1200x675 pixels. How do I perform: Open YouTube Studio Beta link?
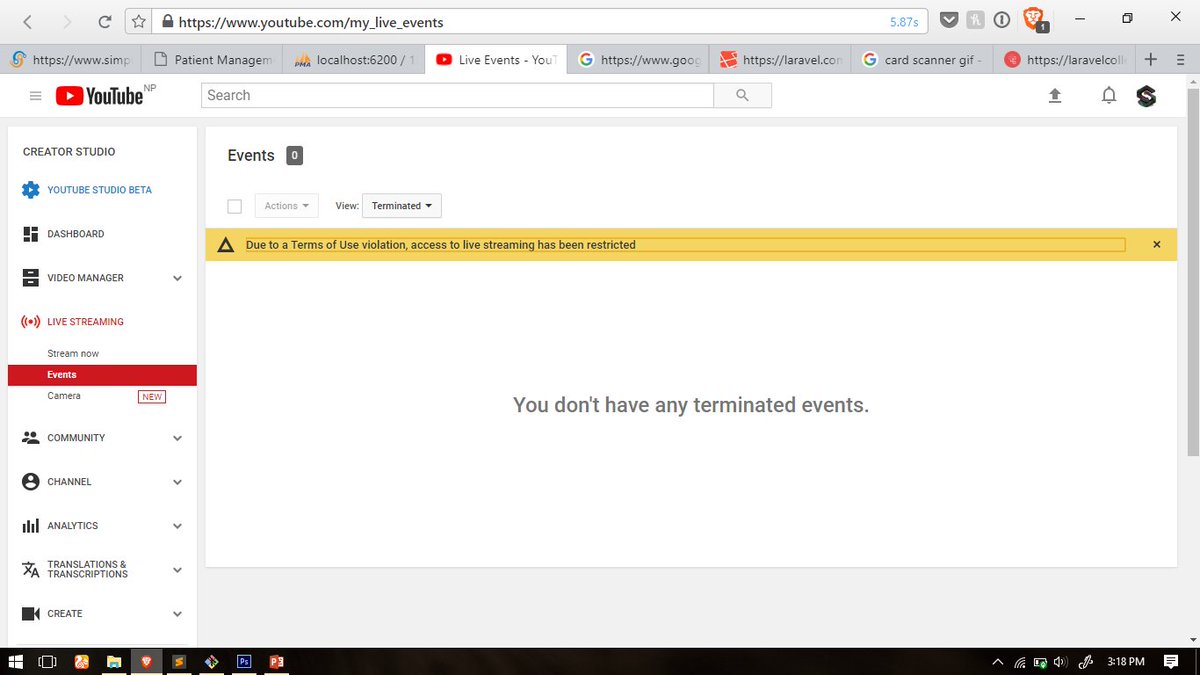[99, 190]
